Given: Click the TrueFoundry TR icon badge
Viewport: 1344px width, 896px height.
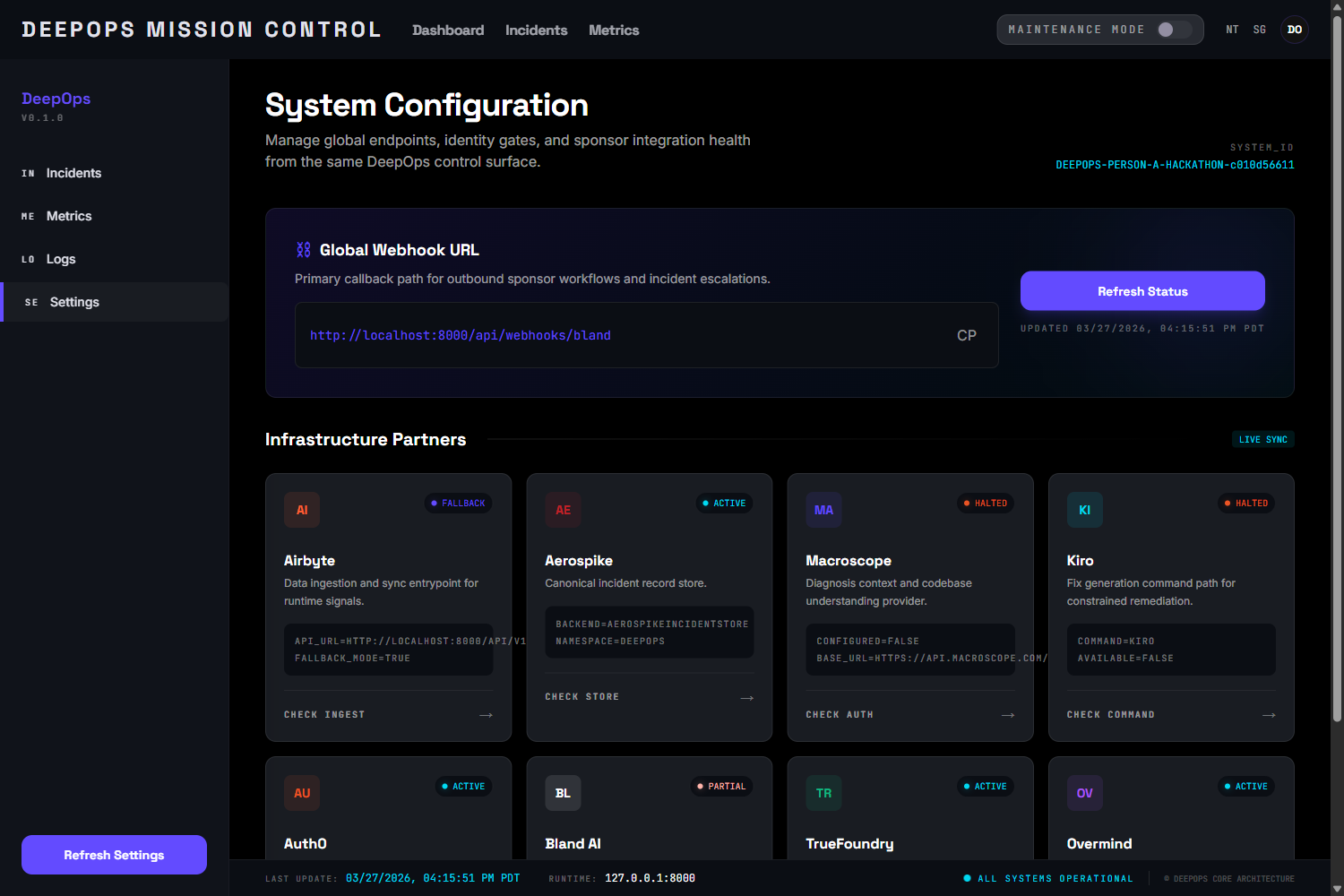Looking at the screenshot, I should [x=823, y=793].
